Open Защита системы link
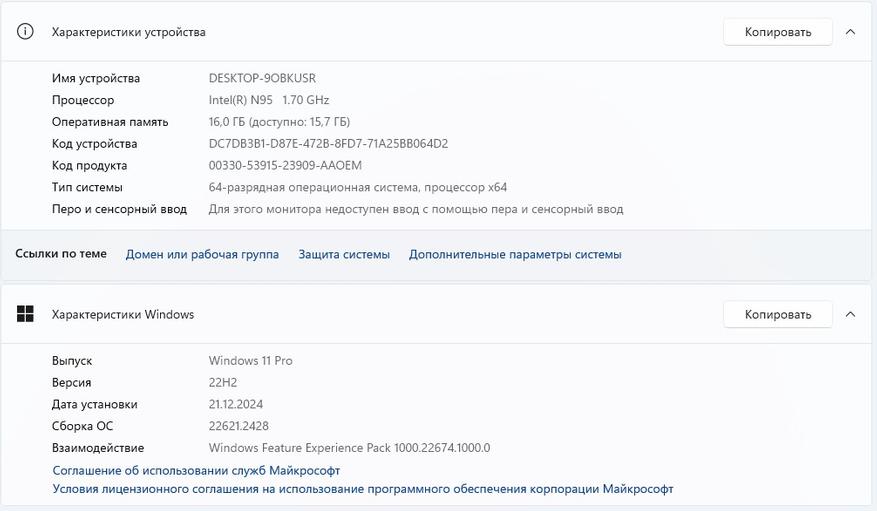 click(344, 254)
